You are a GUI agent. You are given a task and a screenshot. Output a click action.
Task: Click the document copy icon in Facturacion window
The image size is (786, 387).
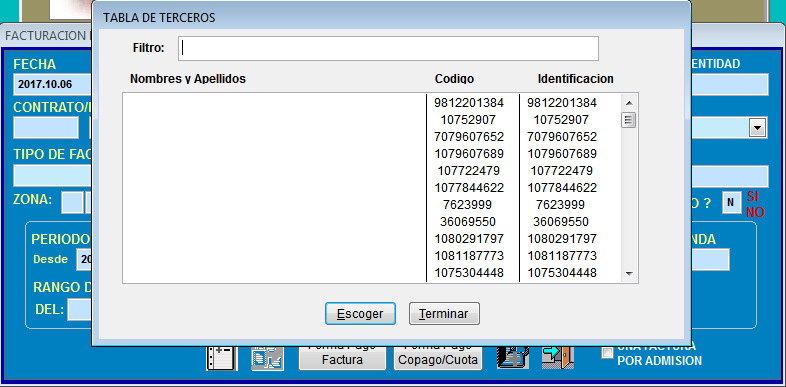tap(267, 358)
